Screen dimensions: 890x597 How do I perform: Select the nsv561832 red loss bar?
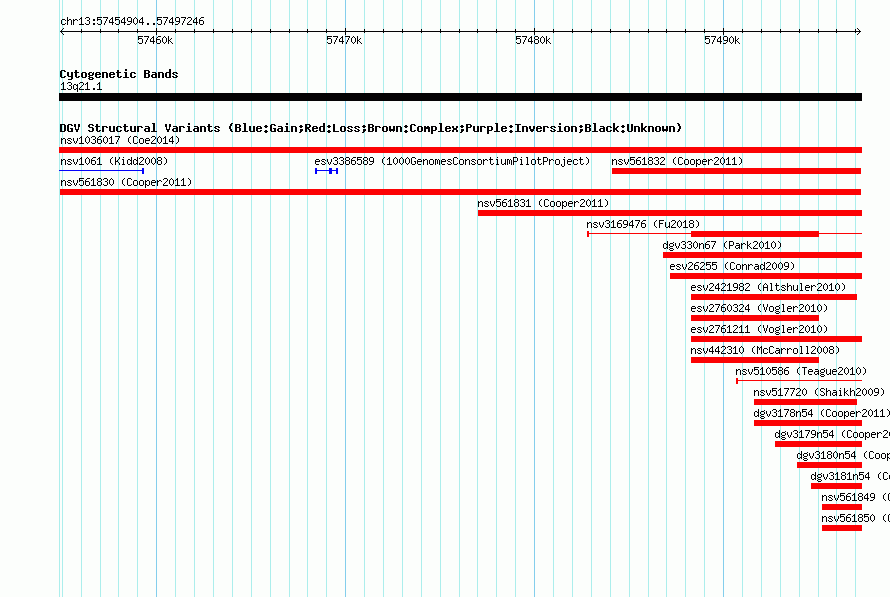[737, 171]
